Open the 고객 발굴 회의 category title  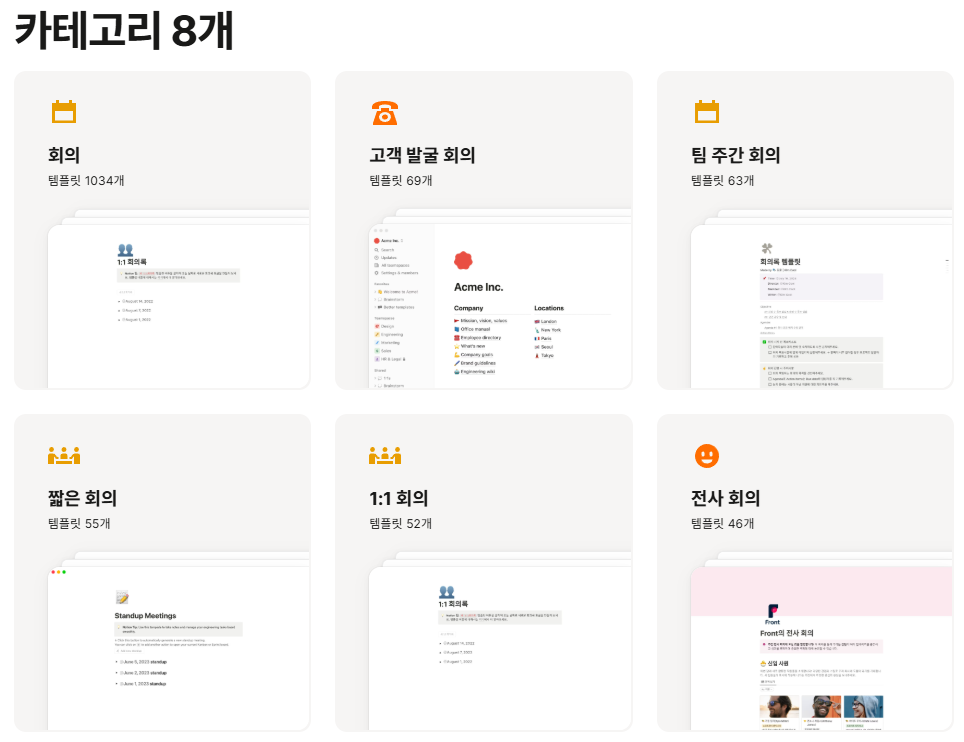click(422, 155)
